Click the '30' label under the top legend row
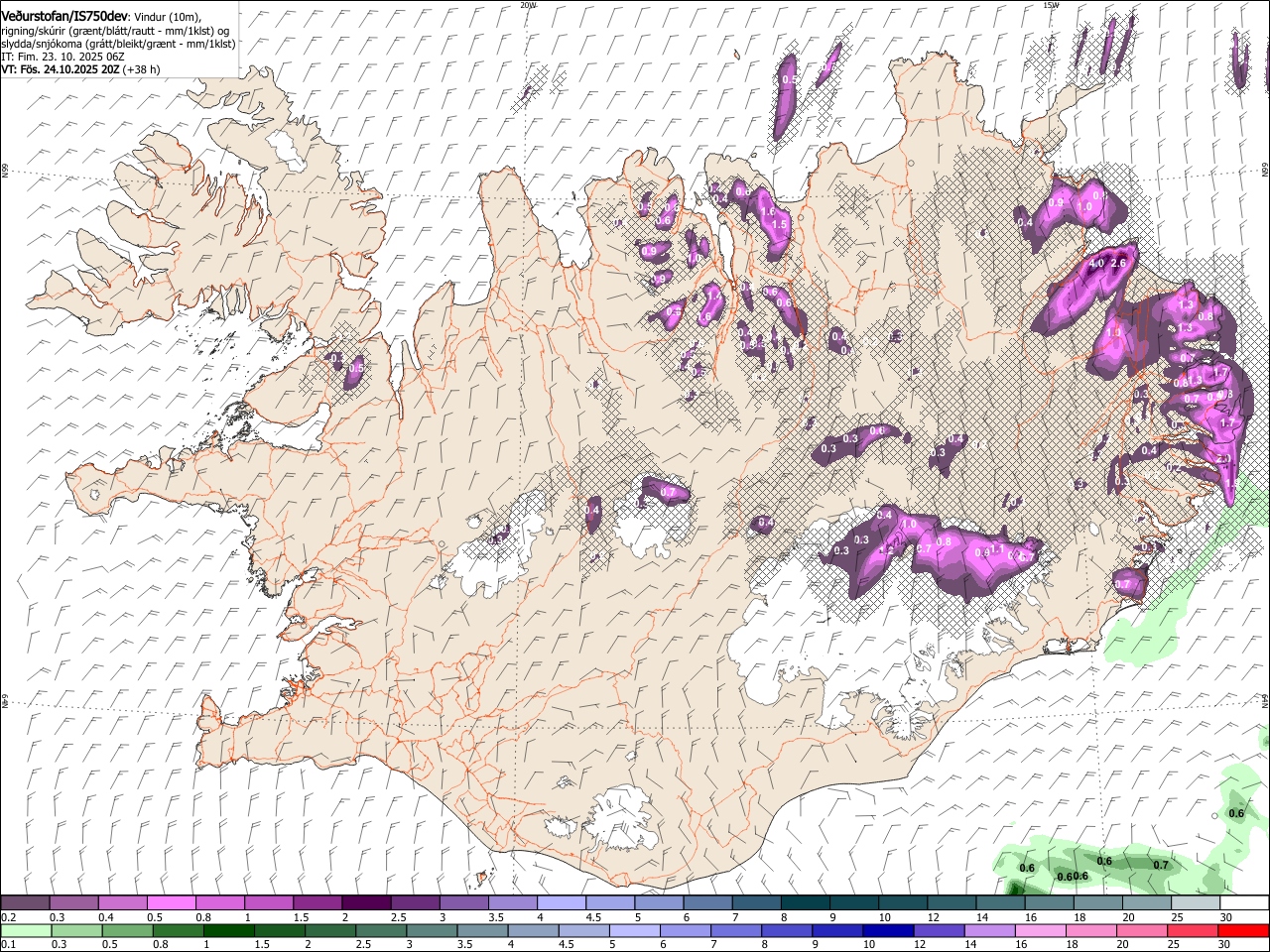 [x=1226, y=917]
